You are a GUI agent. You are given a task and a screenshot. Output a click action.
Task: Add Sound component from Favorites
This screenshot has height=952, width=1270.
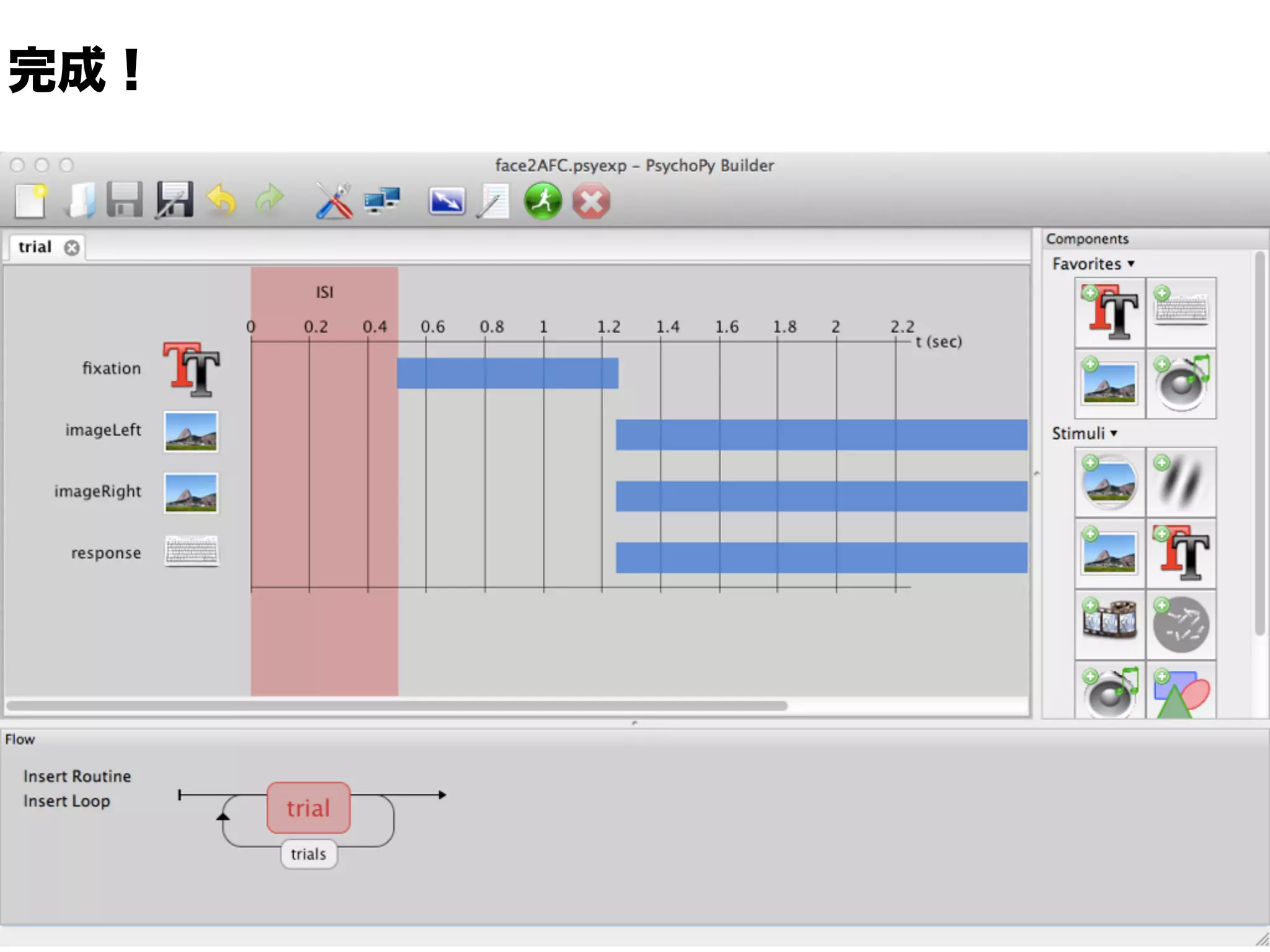click(1181, 384)
